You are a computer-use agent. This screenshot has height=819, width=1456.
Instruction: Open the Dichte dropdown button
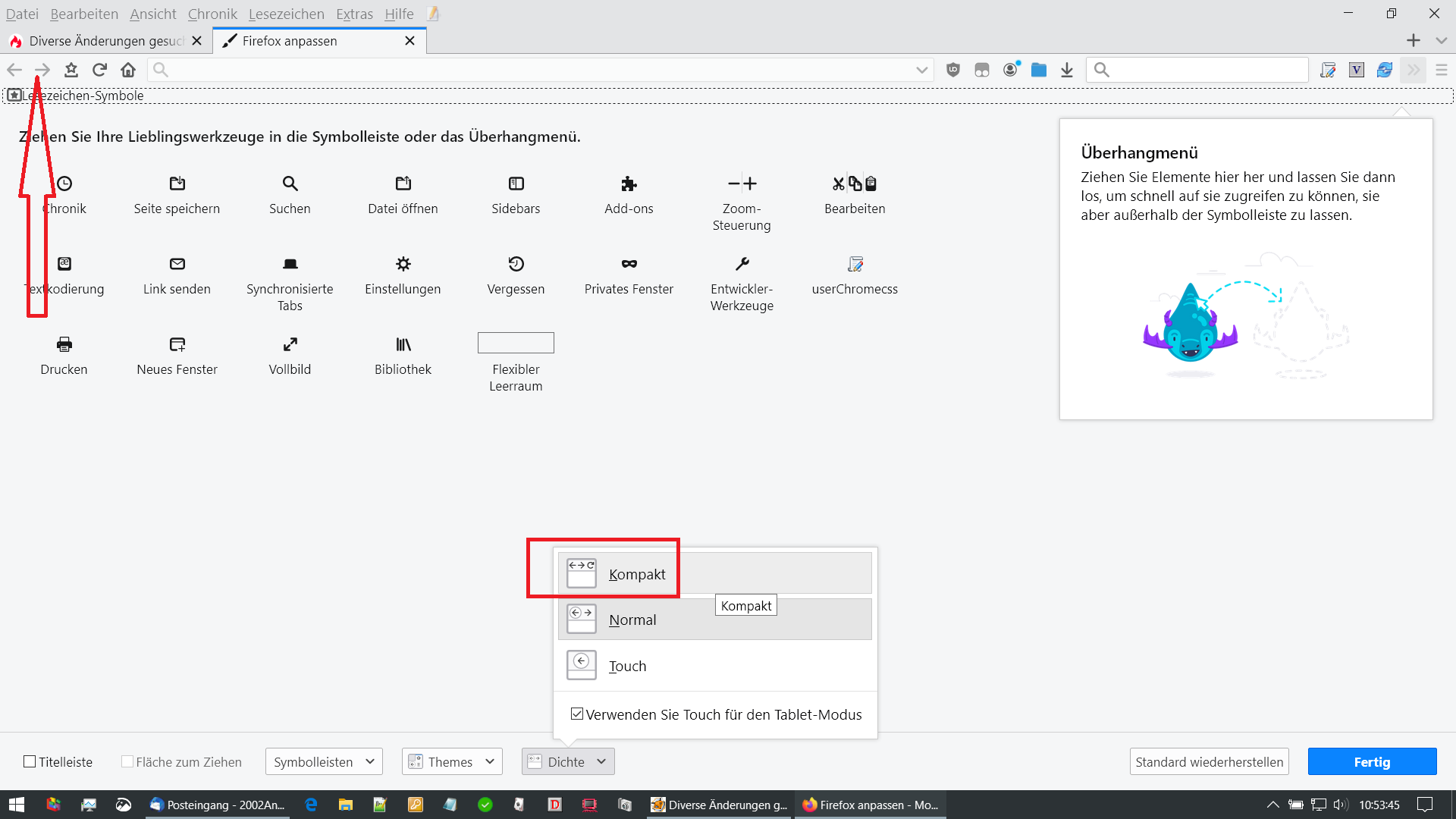(568, 761)
